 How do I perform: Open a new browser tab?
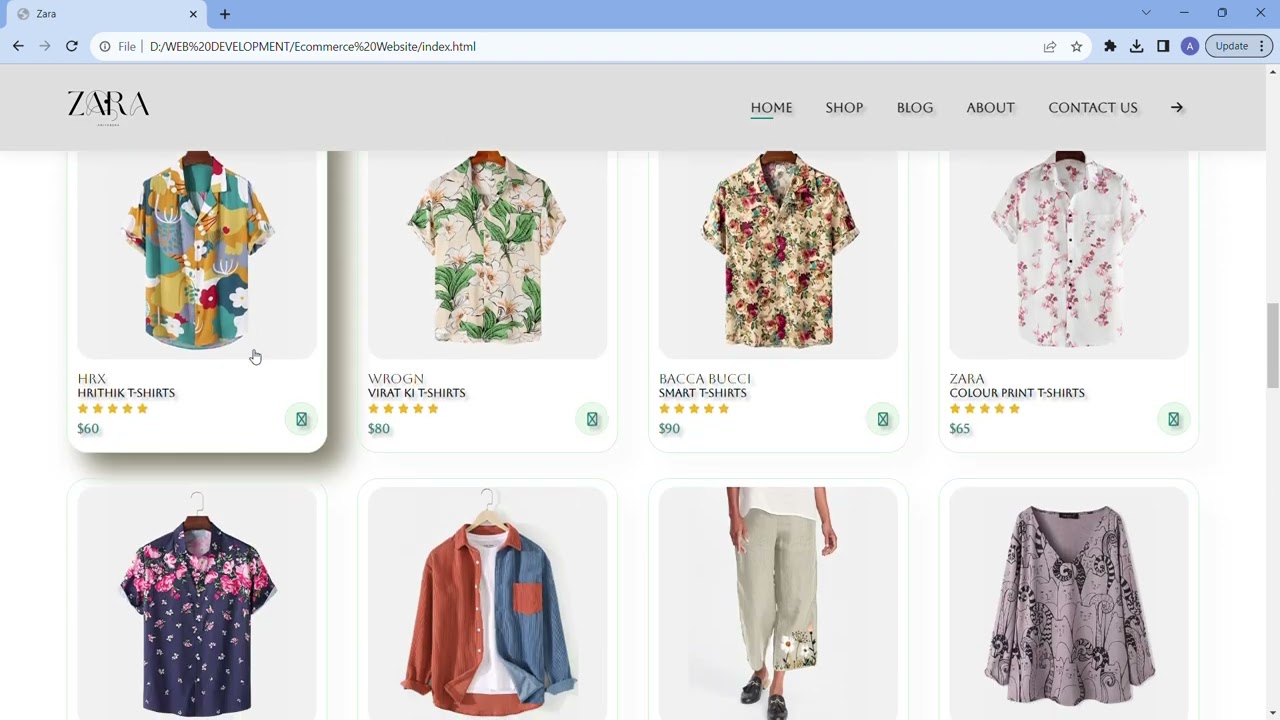pos(225,14)
